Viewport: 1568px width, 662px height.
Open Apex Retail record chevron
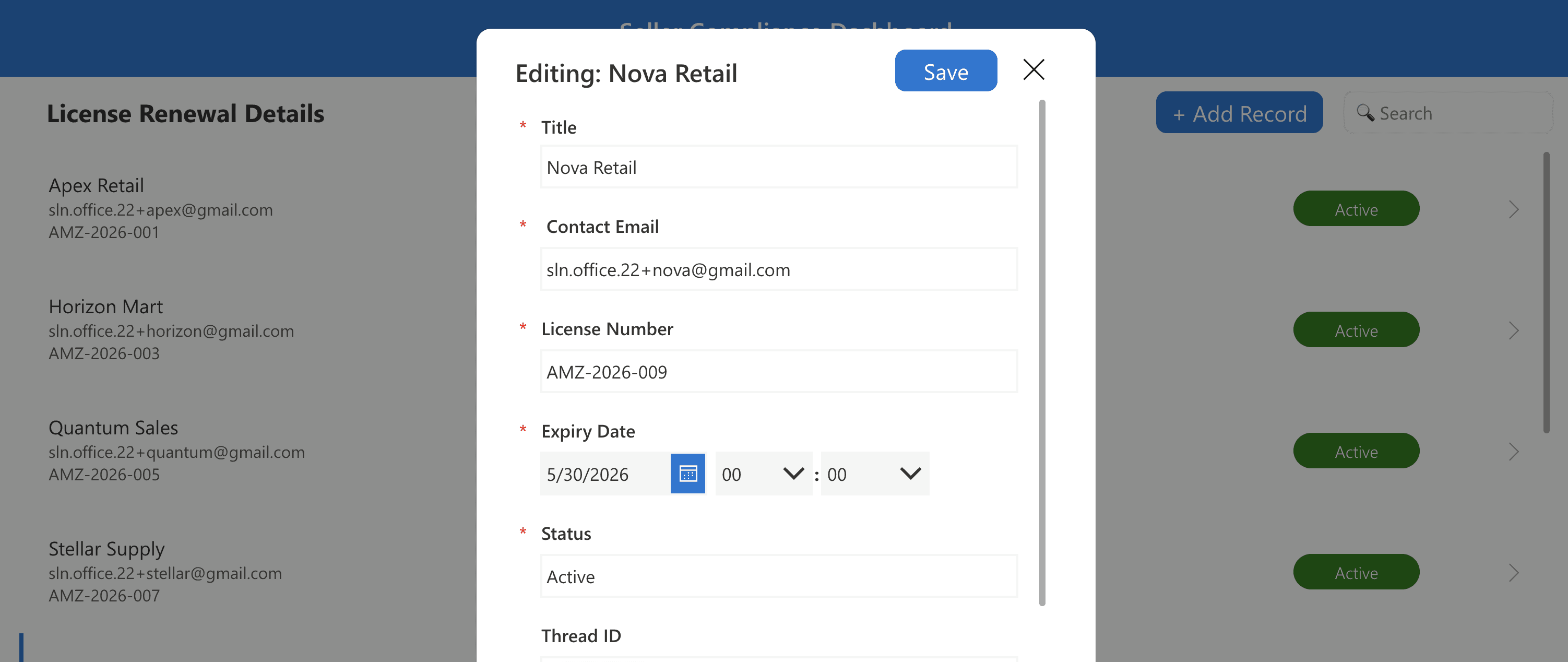(1513, 209)
